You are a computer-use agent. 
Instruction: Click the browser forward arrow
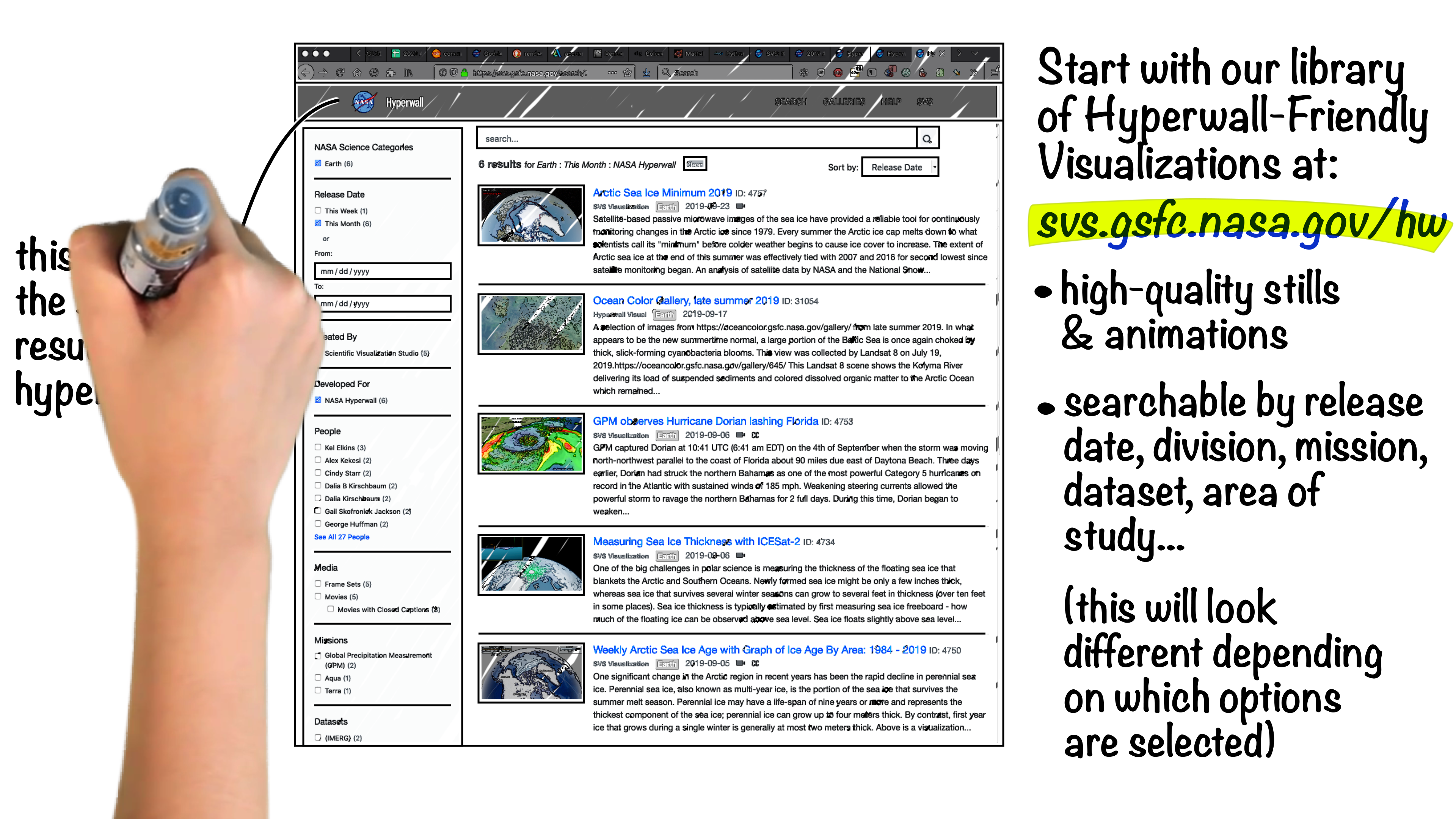(x=323, y=72)
